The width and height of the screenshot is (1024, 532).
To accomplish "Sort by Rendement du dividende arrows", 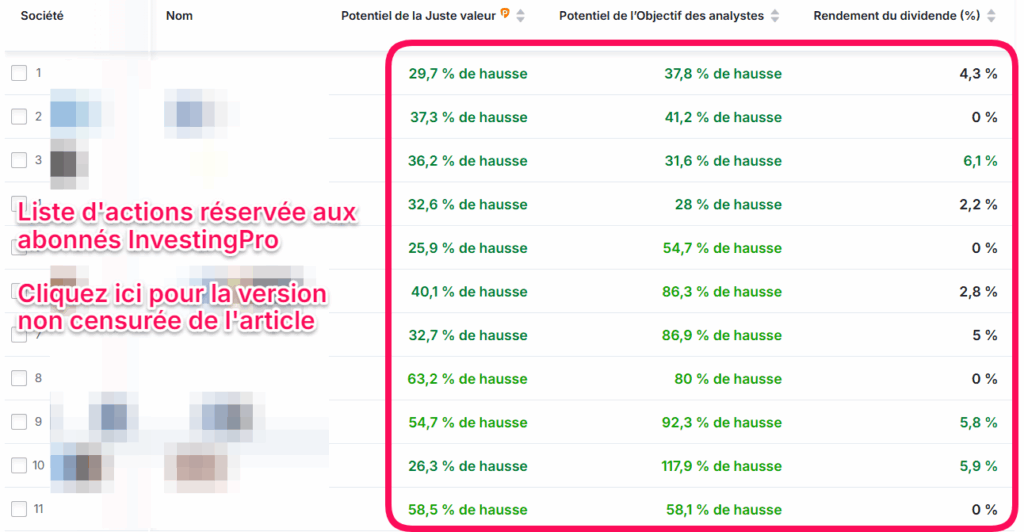I will coord(991,16).
